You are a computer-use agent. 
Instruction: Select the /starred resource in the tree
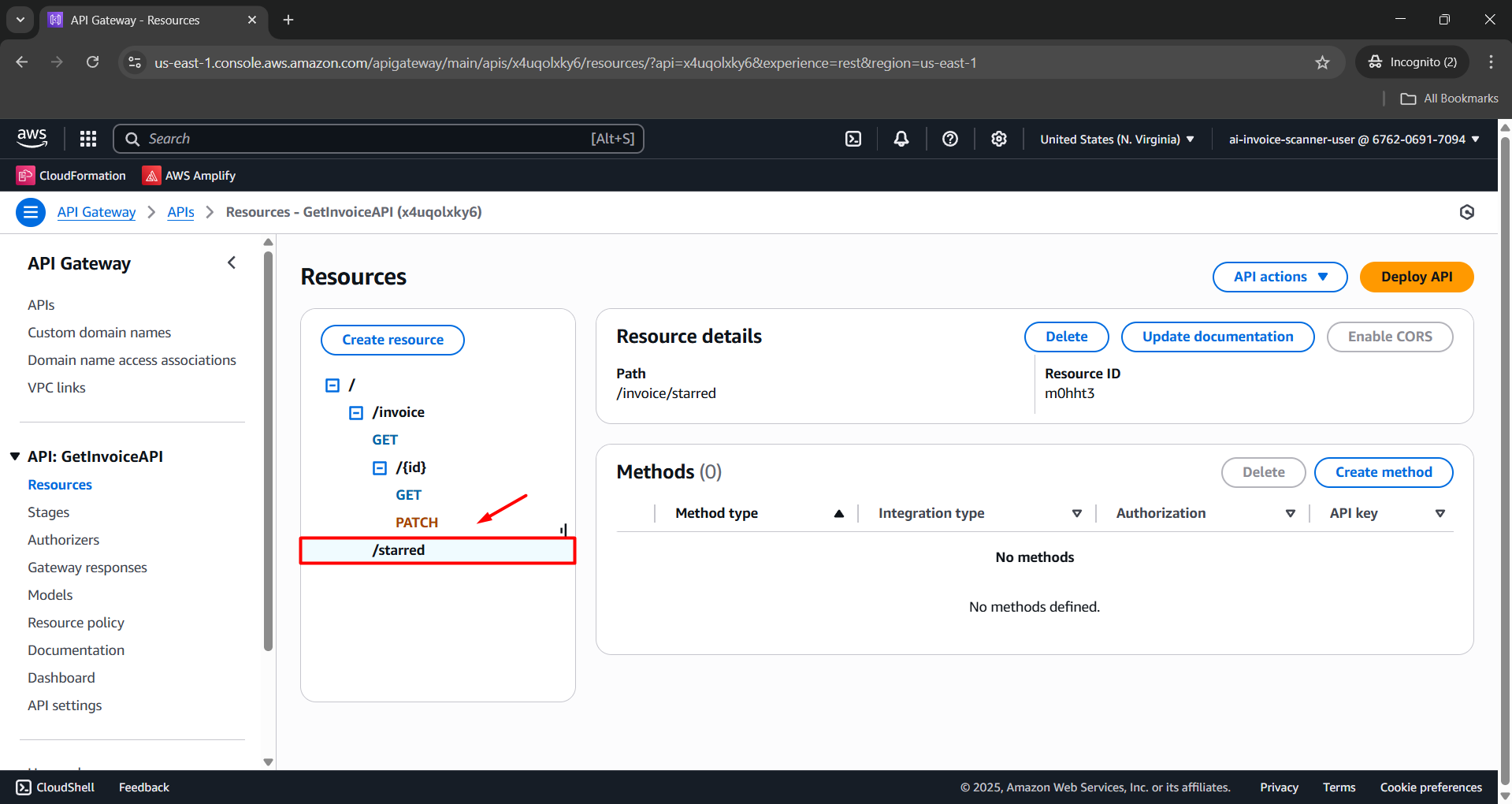(x=398, y=549)
